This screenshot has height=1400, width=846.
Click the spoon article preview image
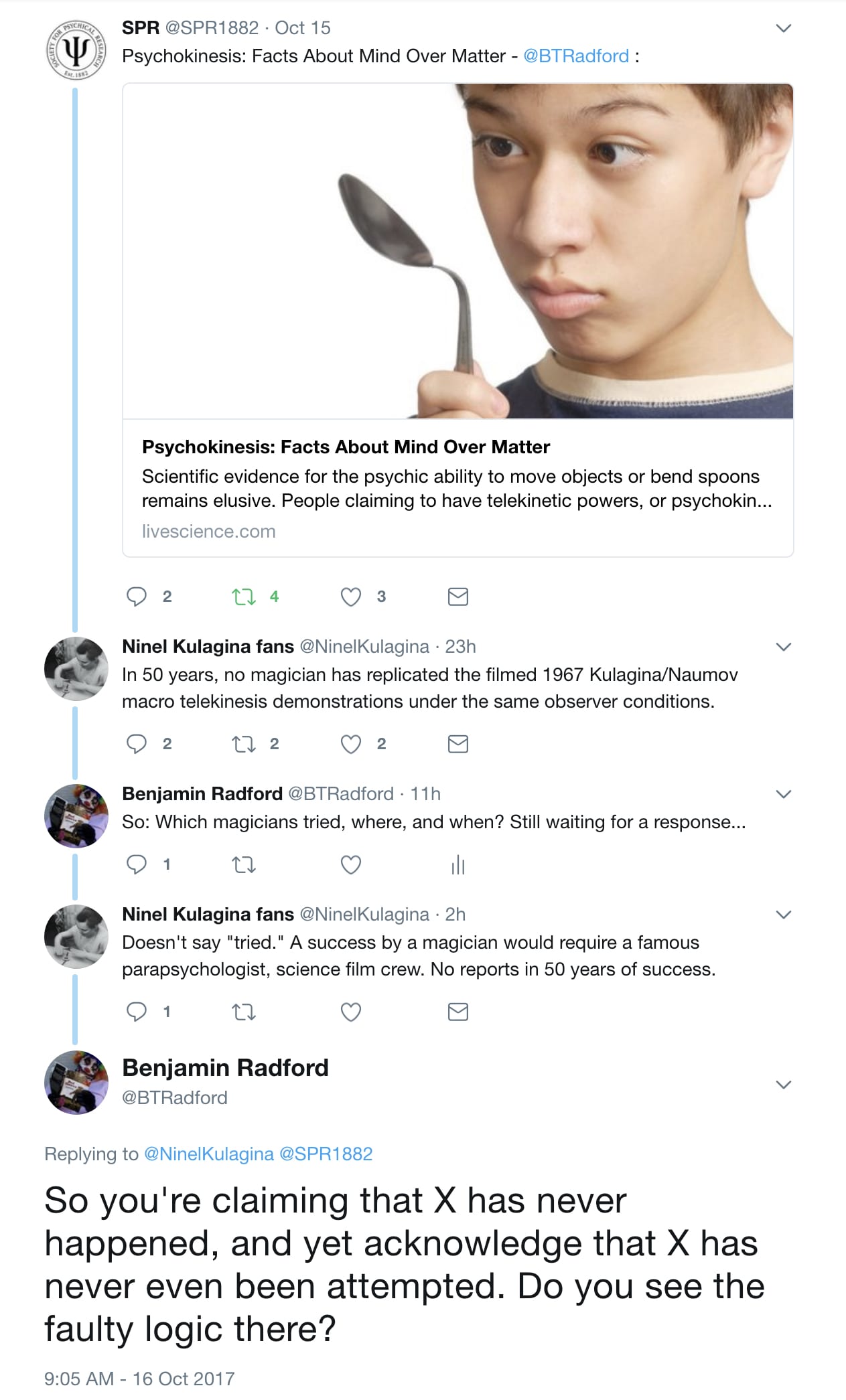click(457, 251)
